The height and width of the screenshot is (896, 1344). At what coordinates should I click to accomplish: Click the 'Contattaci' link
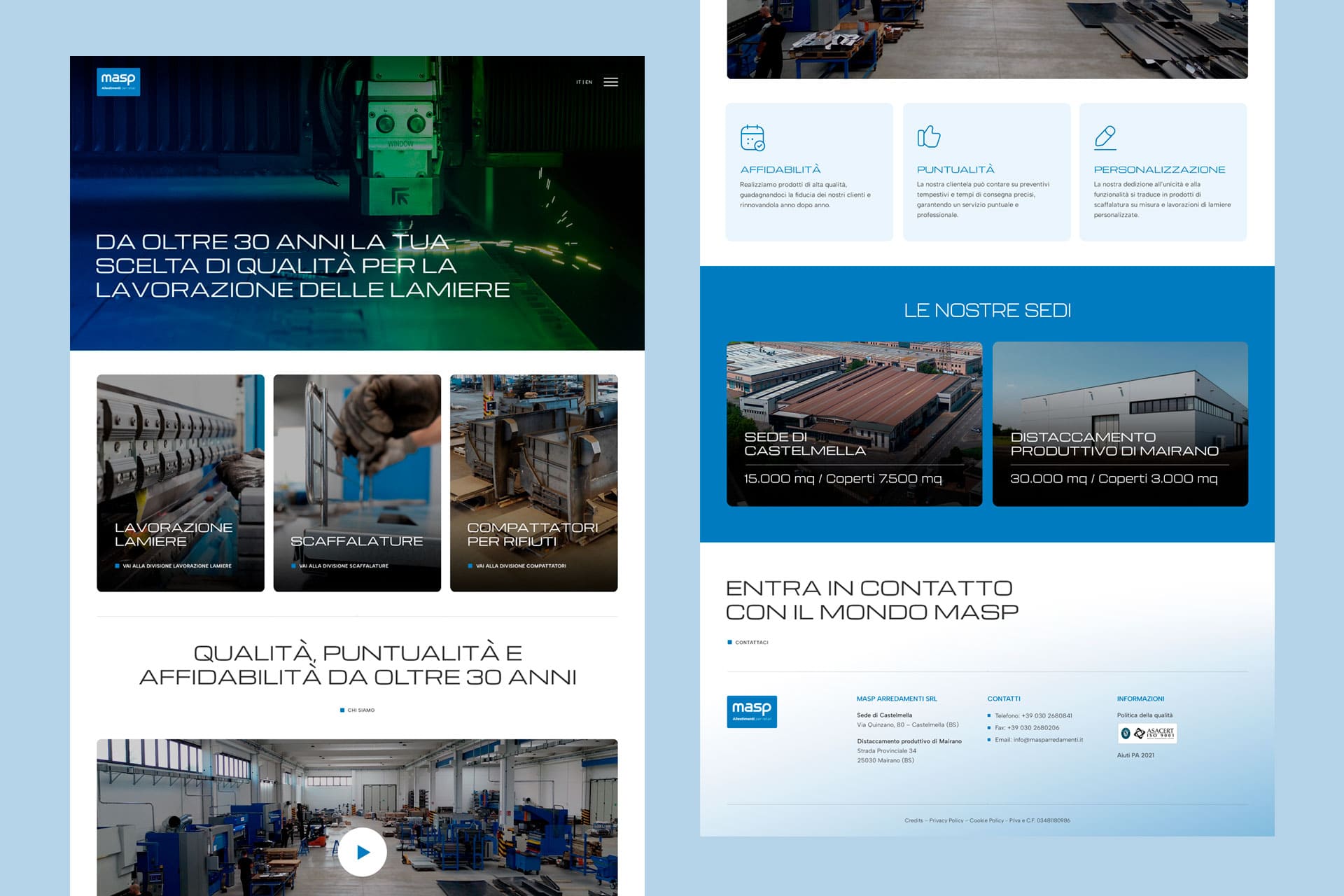[x=748, y=642]
